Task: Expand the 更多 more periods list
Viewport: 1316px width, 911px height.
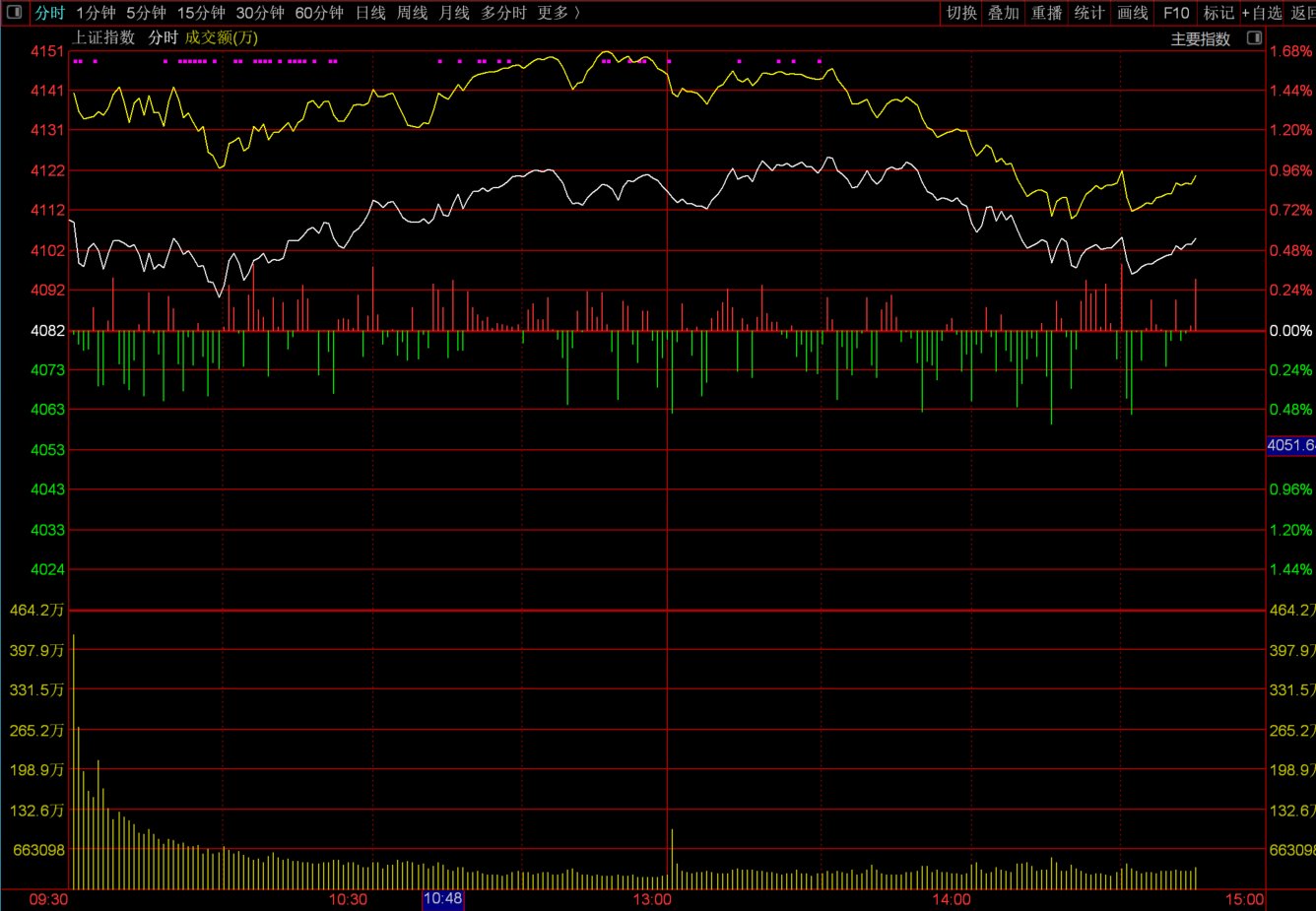Action: click(559, 13)
